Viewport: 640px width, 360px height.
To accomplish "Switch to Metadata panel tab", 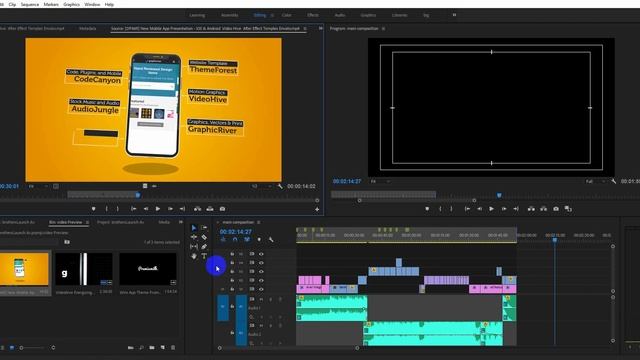I will tap(87, 29).
